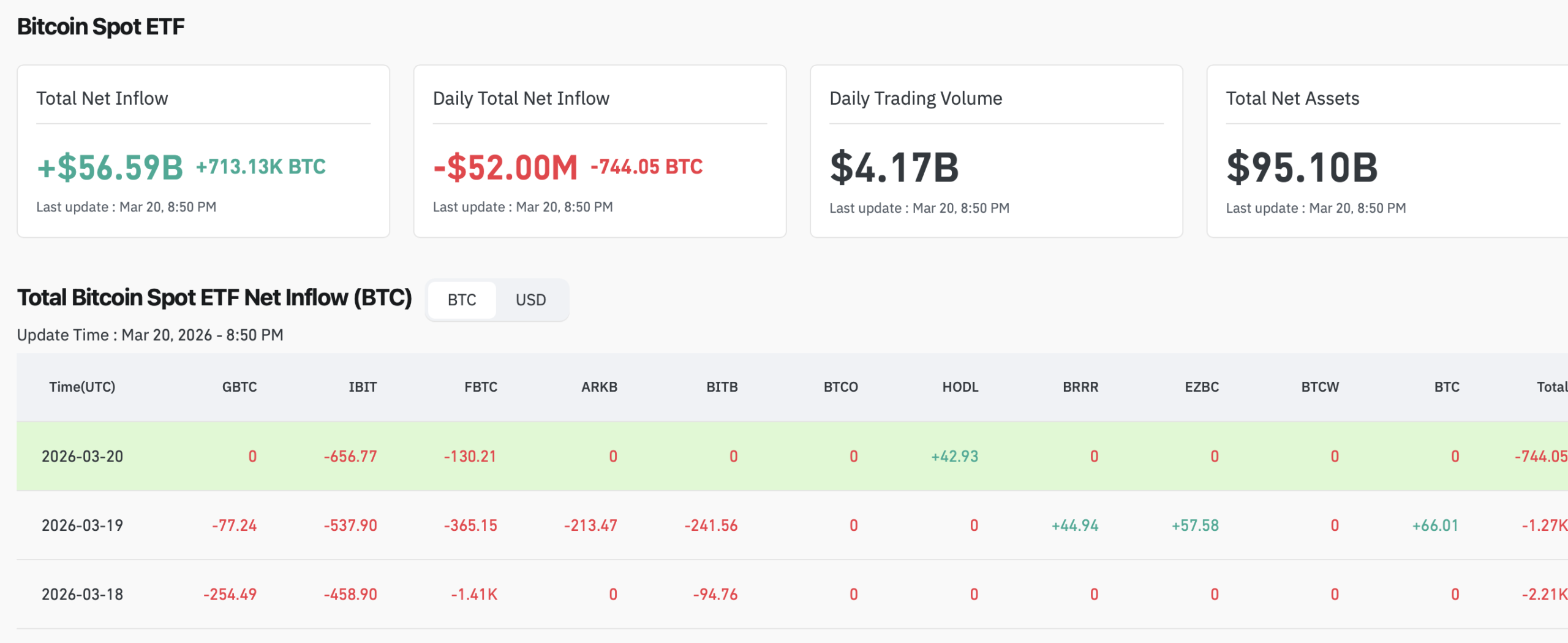Switch the net inflow view to USD
Viewport: 1568px width, 643px height.
(530, 300)
